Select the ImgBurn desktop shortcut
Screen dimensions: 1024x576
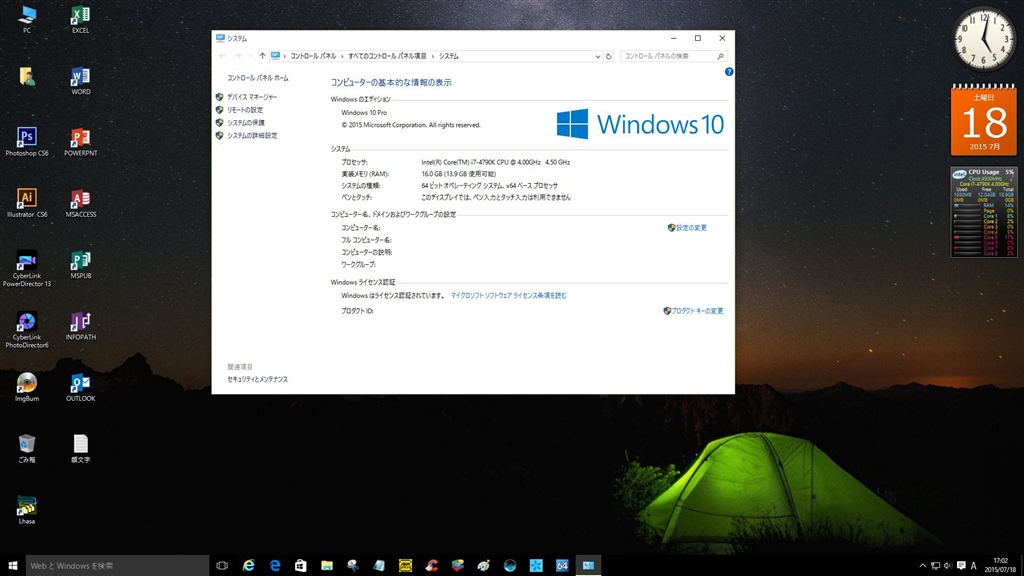[27, 387]
